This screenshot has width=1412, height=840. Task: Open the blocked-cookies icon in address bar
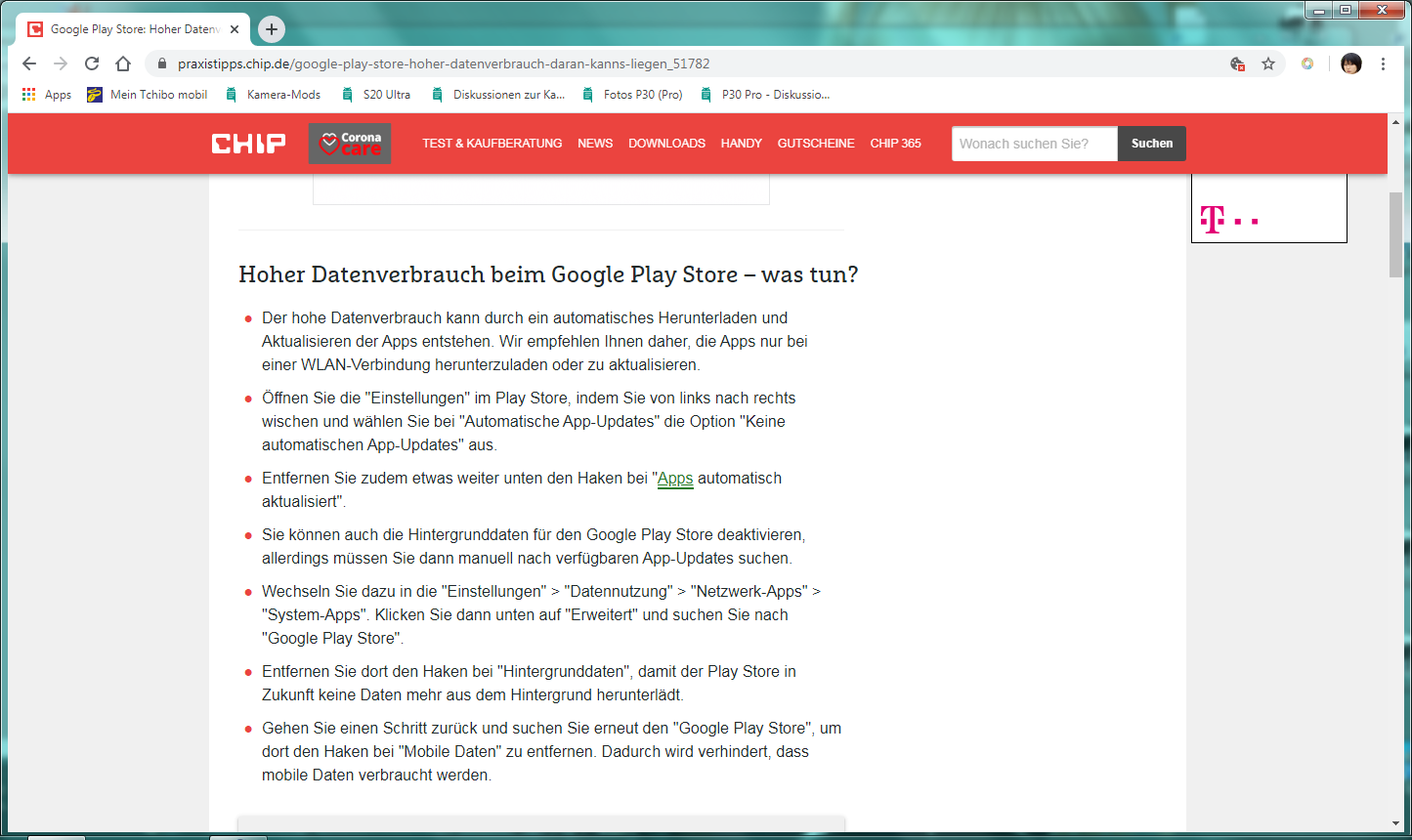click(x=1238, y=63)
